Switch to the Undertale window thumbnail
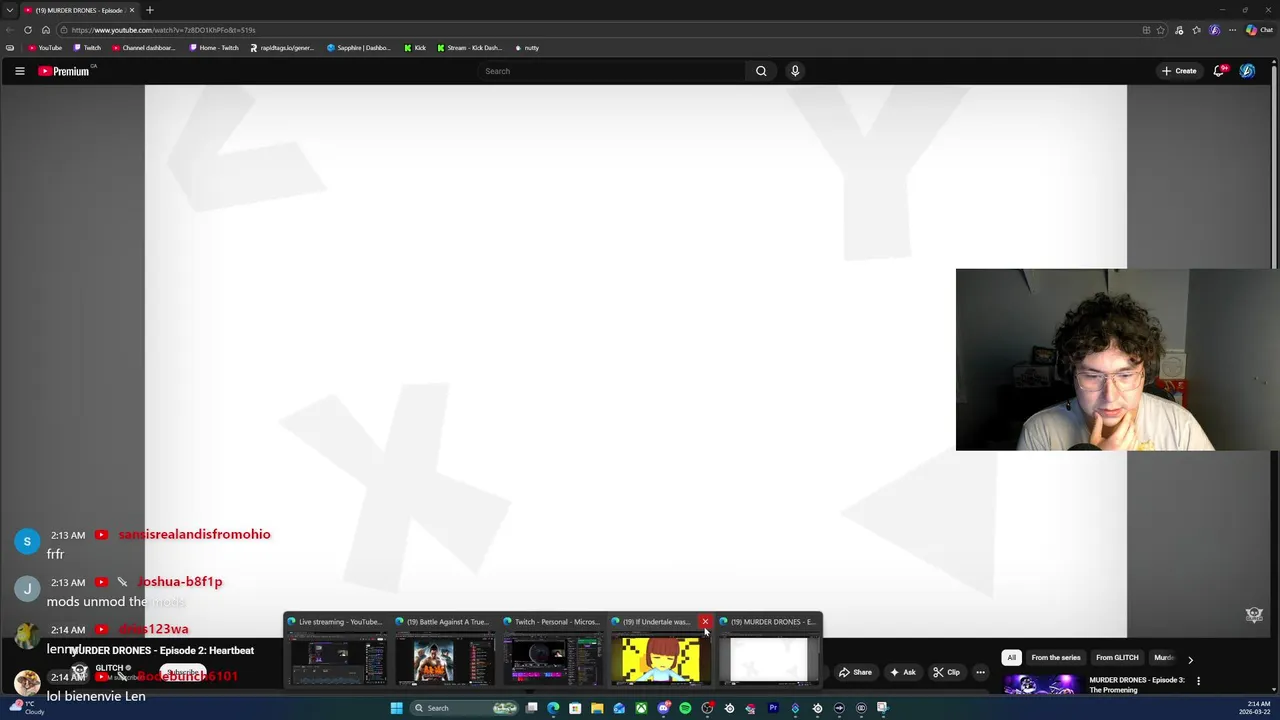Screen dimensions: 1280x720 tap(661, 659)
